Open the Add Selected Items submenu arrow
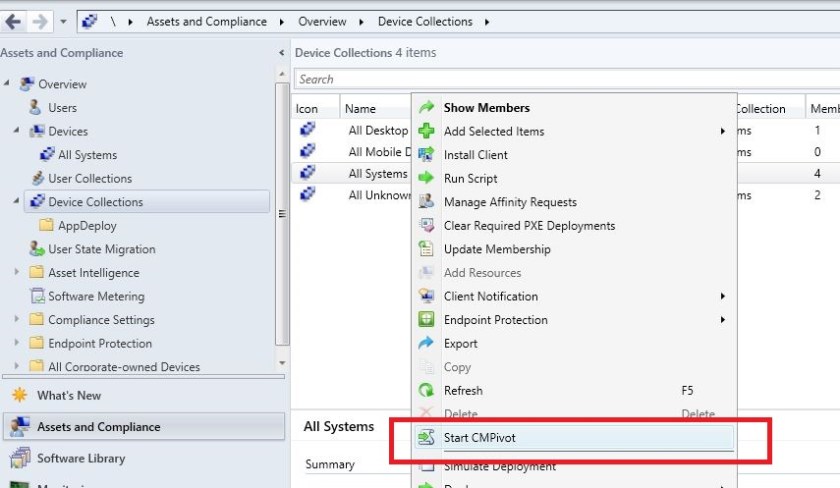Viewport: 840px width, 488px height. (722, 131)
